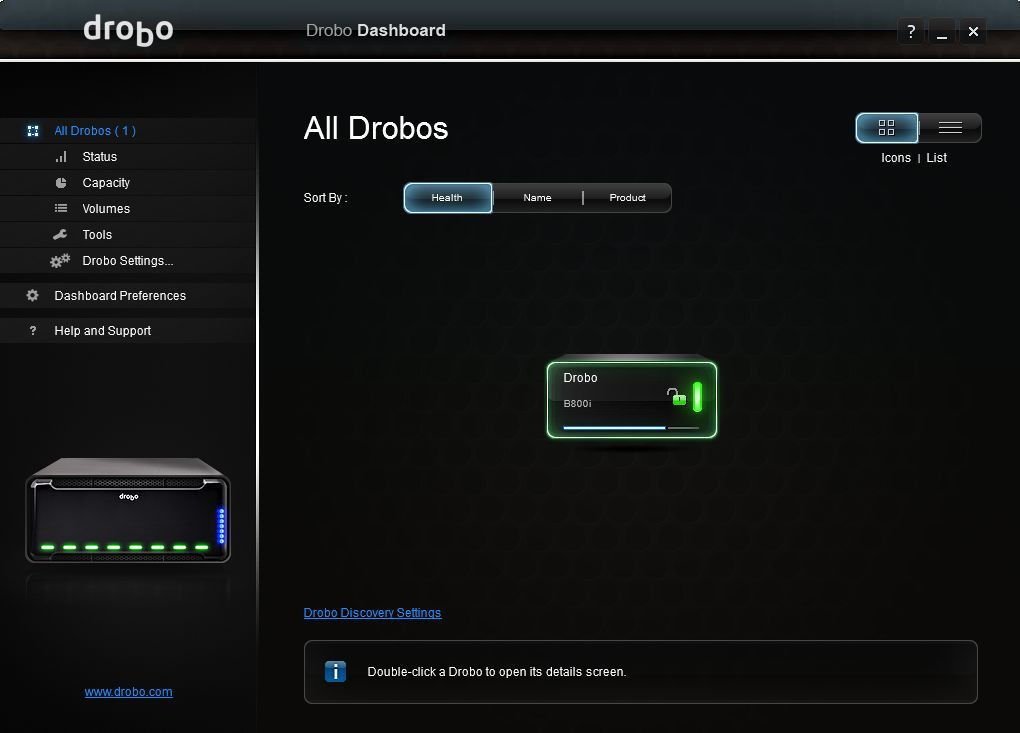Switch to Icons grid view
Image resolution: width=1020 pixels, height=733 pixels.
click(887, 127)
